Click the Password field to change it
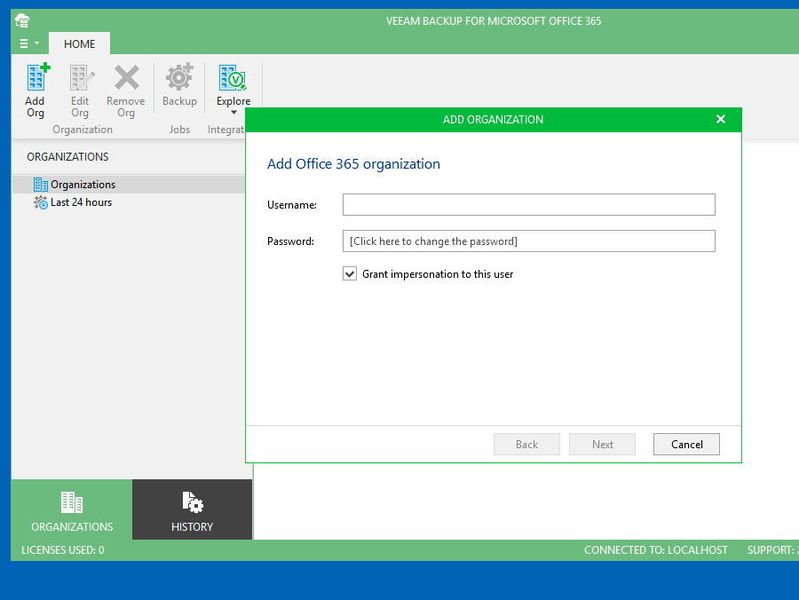Viewport: 799px width, 600px height. tap(529, 241)
